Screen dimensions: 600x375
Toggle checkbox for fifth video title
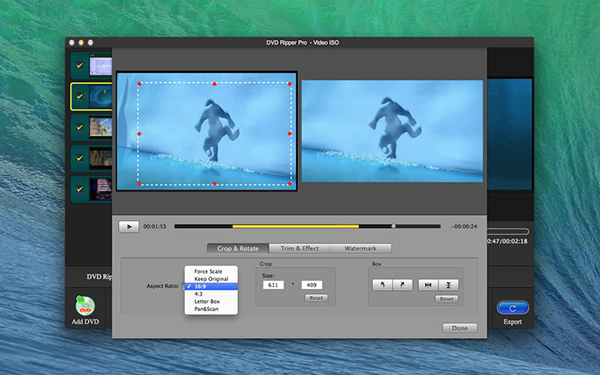tap(80, 189)
